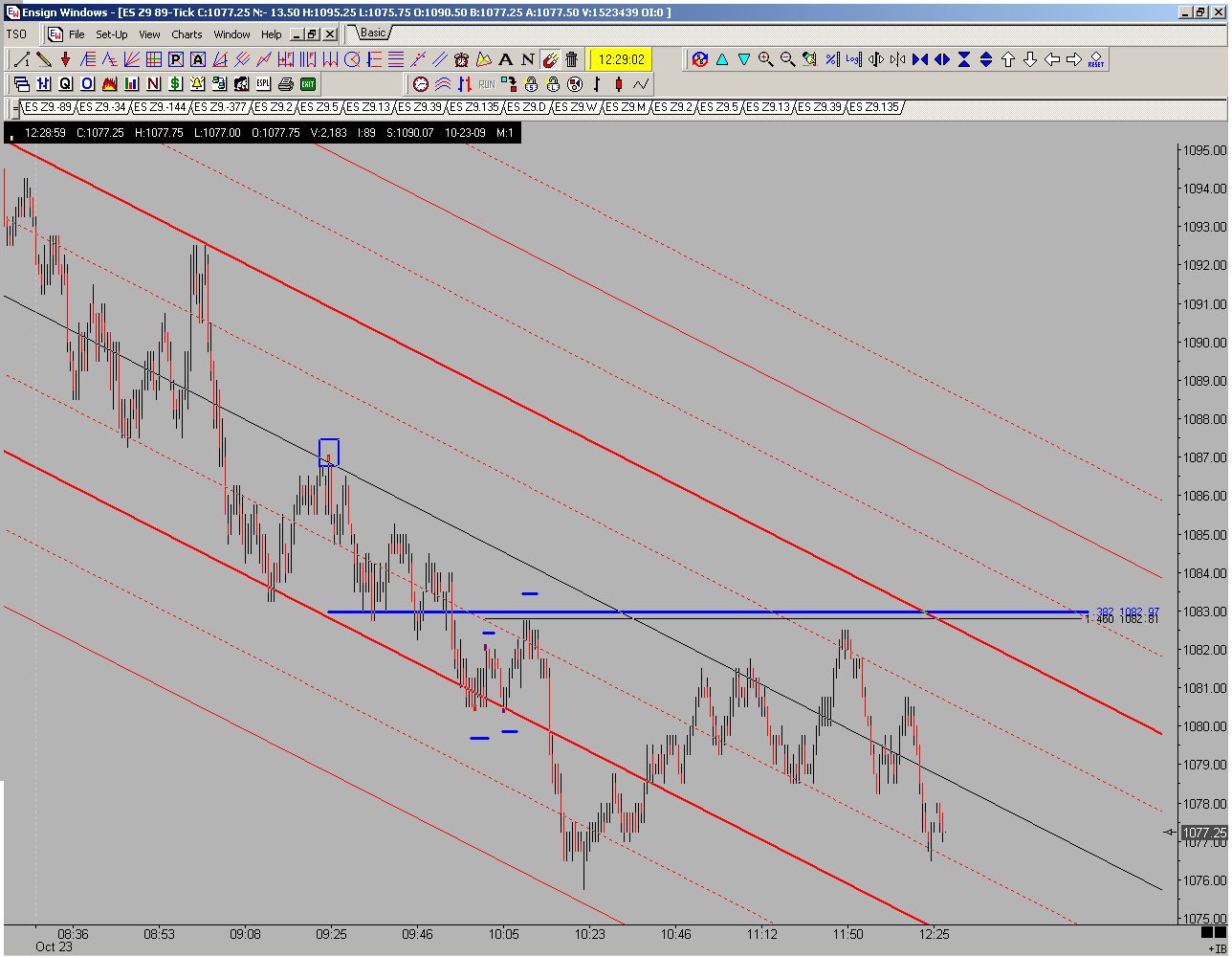Viewport: 1232px width, 957px height.
Task: Click the blue square marker at 09:25
Action: (329, 452)
